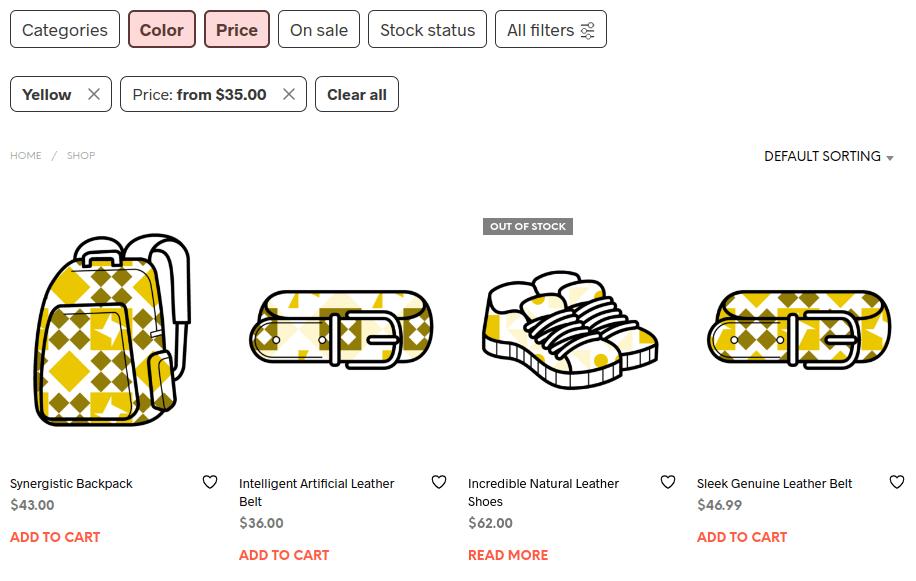This screenshot has height=581, width=916.
Task: Go to HOME in the breadcrumb
Action: (25, 155)
